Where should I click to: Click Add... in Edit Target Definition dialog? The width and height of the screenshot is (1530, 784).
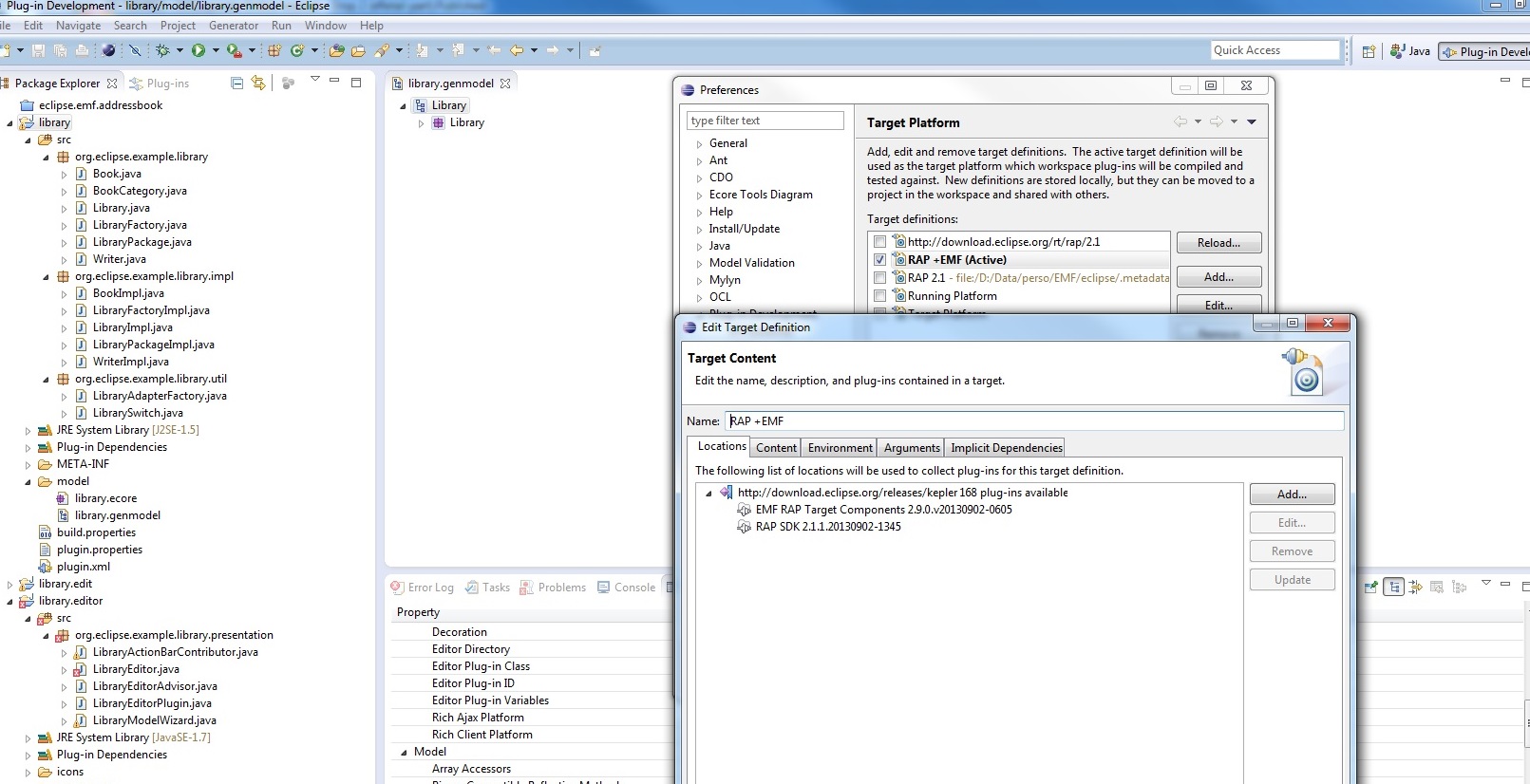[x=1292, y=495]
